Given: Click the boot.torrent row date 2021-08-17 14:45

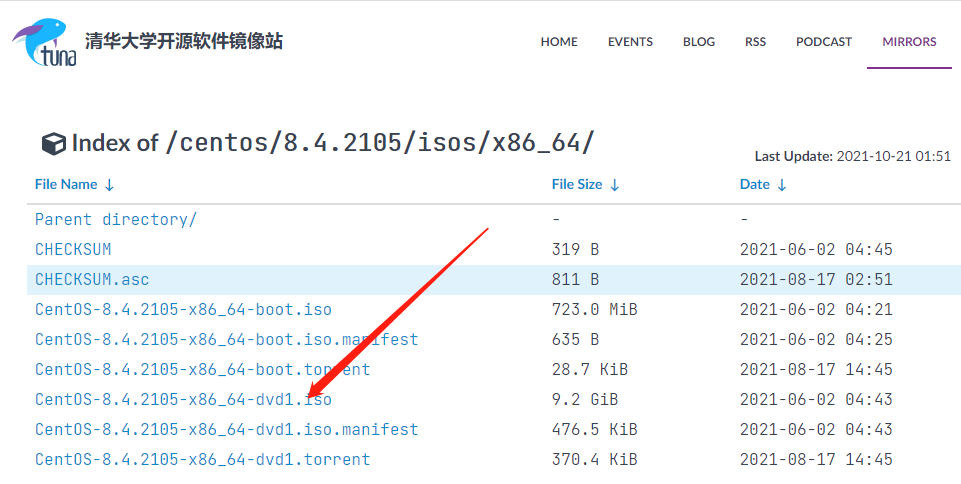Looking at the screenshot, I should click(816, 369).
